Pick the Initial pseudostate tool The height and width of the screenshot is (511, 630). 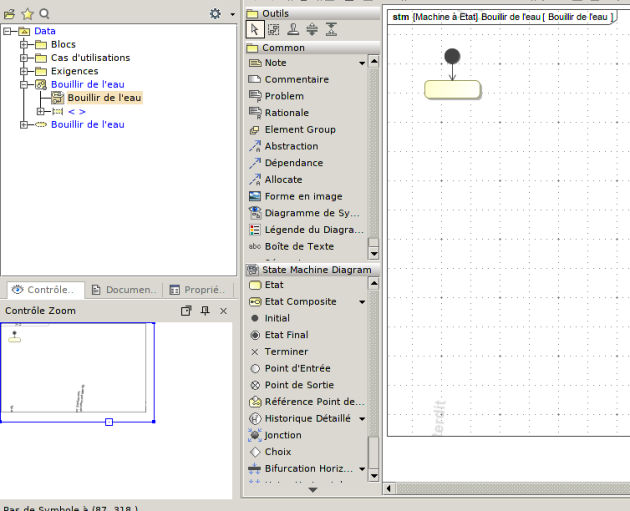277,318
